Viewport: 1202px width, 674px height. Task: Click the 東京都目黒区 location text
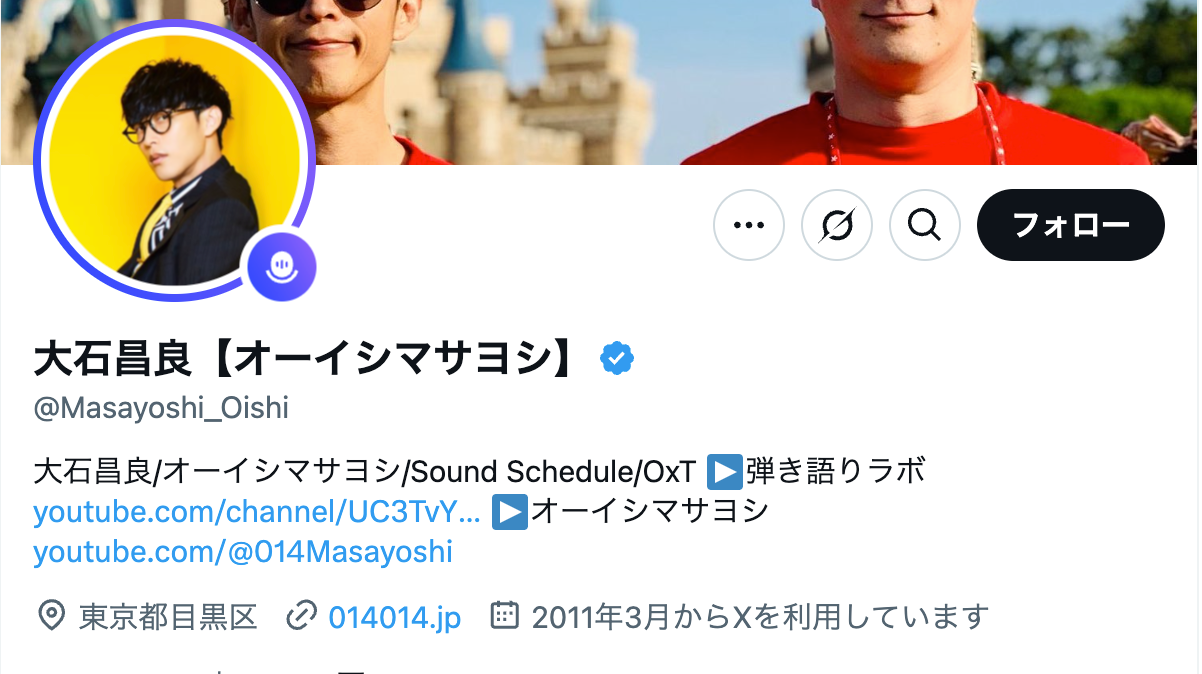click(x=168, y=617)
